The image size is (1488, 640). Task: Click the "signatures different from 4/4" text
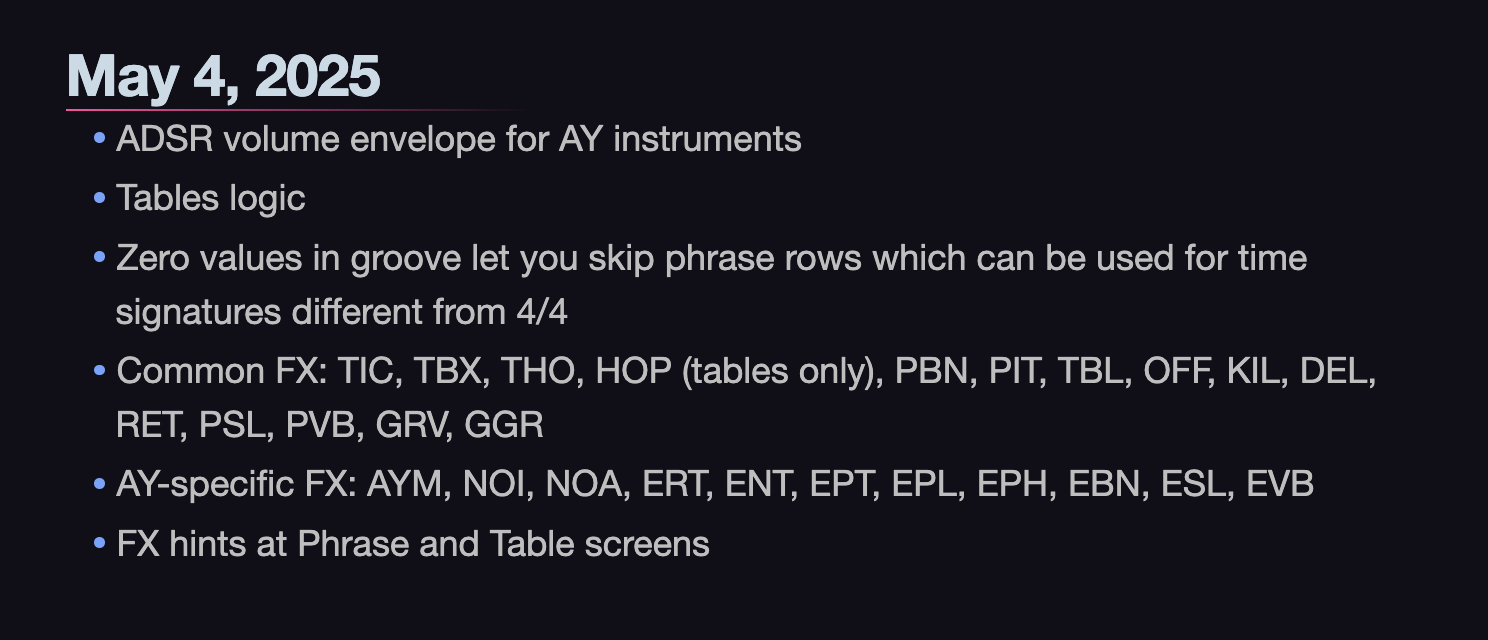341,312
